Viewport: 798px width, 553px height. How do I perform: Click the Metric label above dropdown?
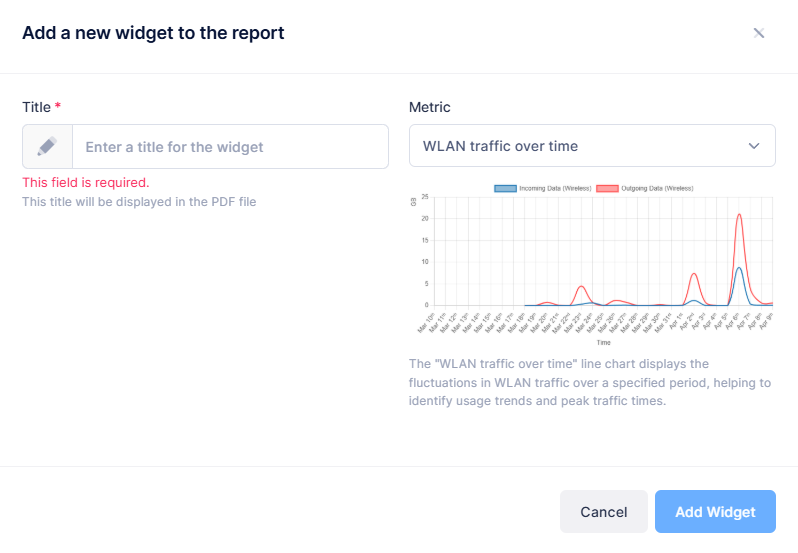click(430, 107)
